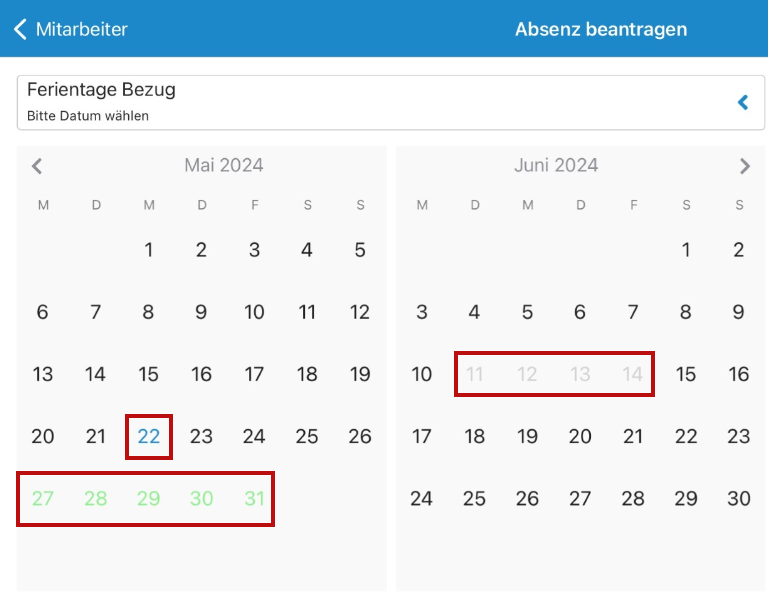Image resolution: width=768 pixels, height=593 pixels.
Task: Show previous month with left arrow
Action: pos(37,166)
